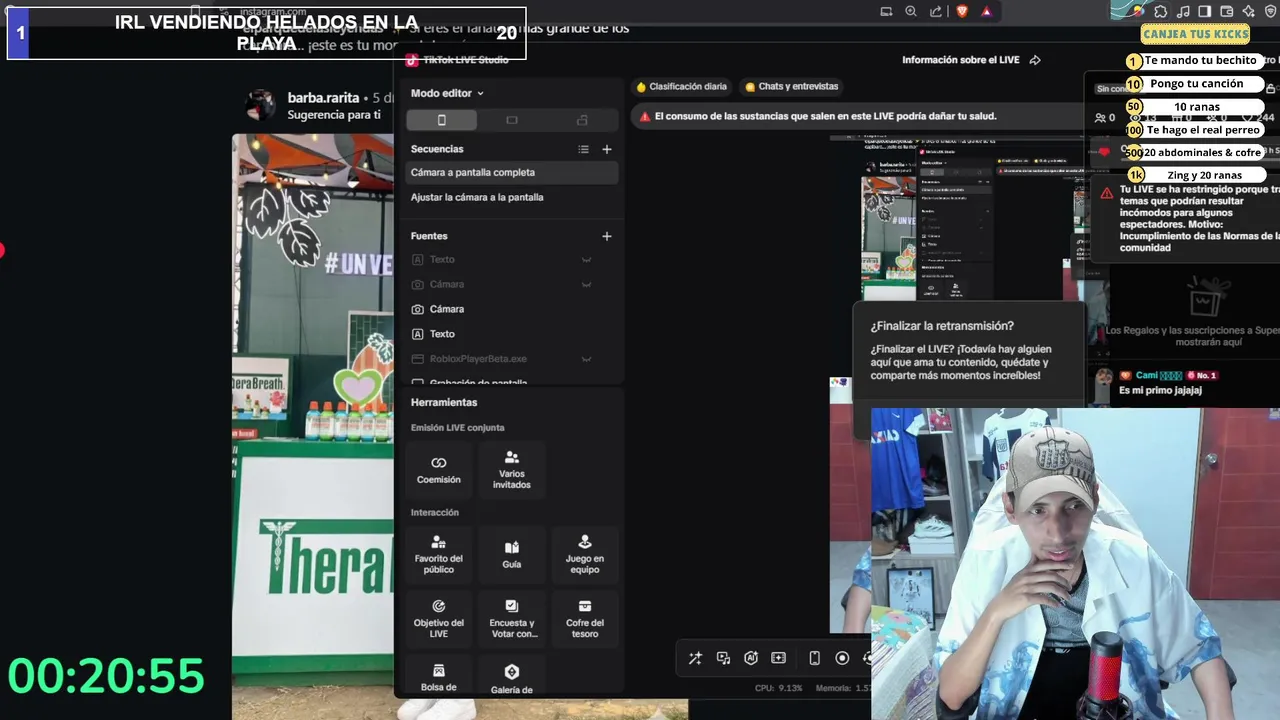1280x720 pixels.
Task: Open the Brave wallet icon
Action: tap(1227, 11)
